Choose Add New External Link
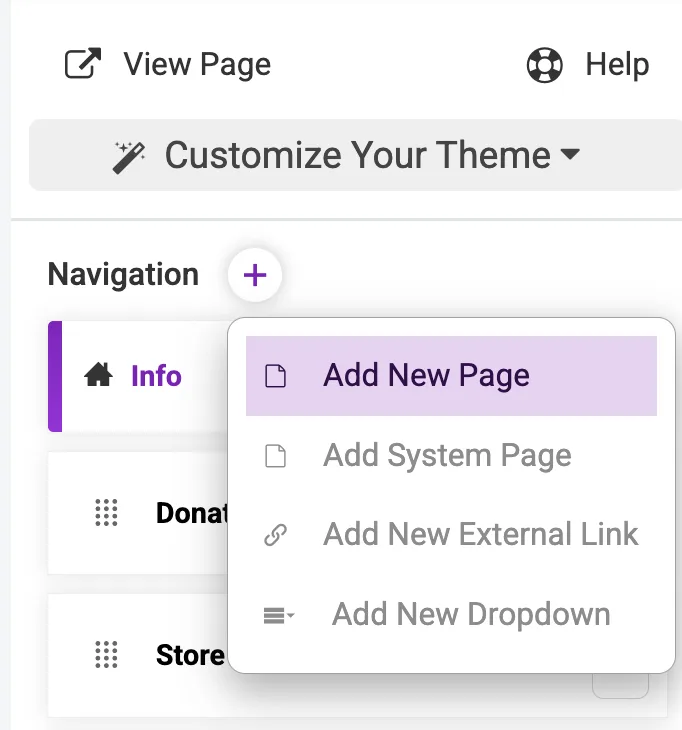The image size is (682, 730). click(x=480, y=534)
